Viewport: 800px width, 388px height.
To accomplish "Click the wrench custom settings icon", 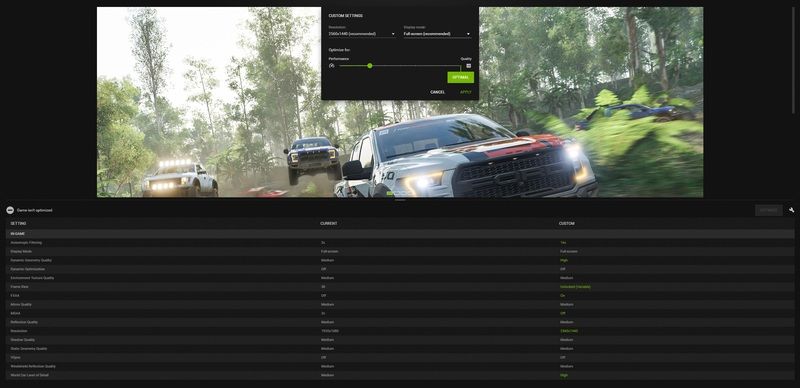I will [x=791, y=210].
